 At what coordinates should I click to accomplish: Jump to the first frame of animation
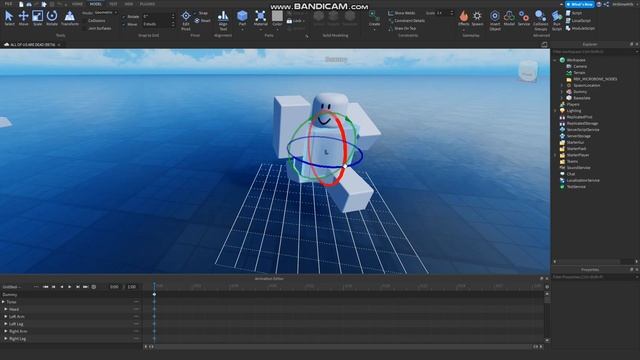45,287
